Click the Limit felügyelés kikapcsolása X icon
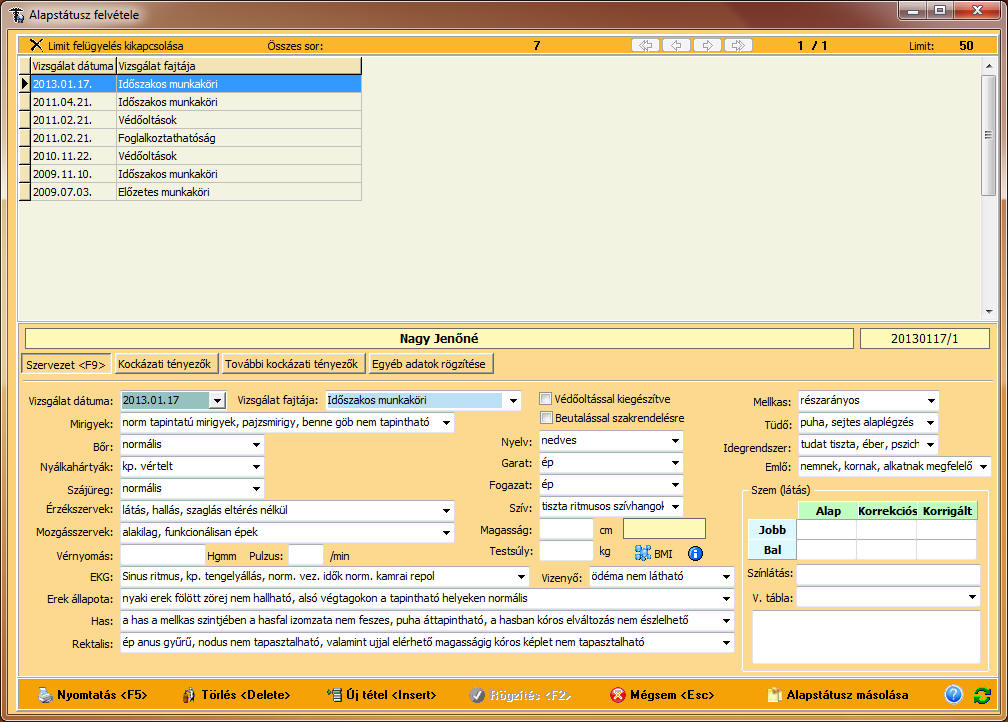Image resolution: width=1008 pixels, height=722 pixels. (x=37, y=45)
